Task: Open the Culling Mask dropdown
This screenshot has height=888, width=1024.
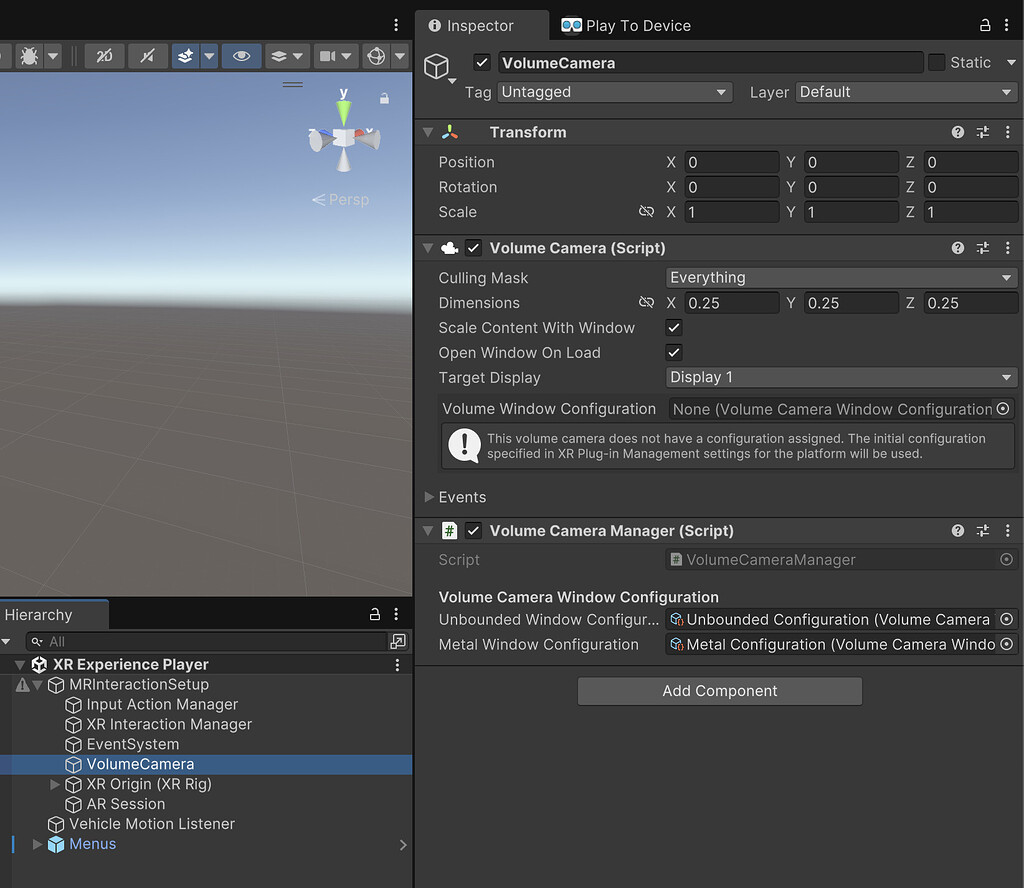Action: [840, 277]
